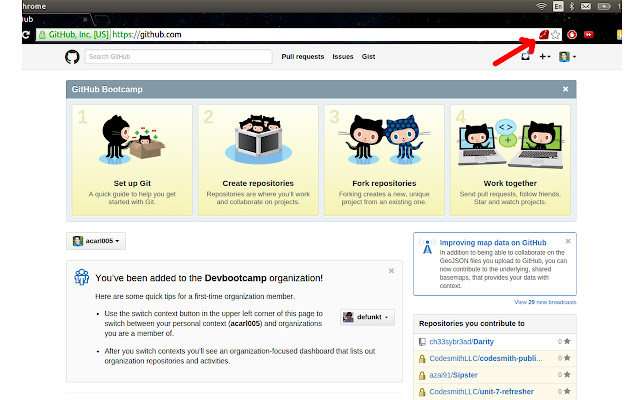This screenshot has height=400, width=640.
Task: Dismiss the Devbootcamp organization notice
Action: pyautogui.click(x=391, y=271)
